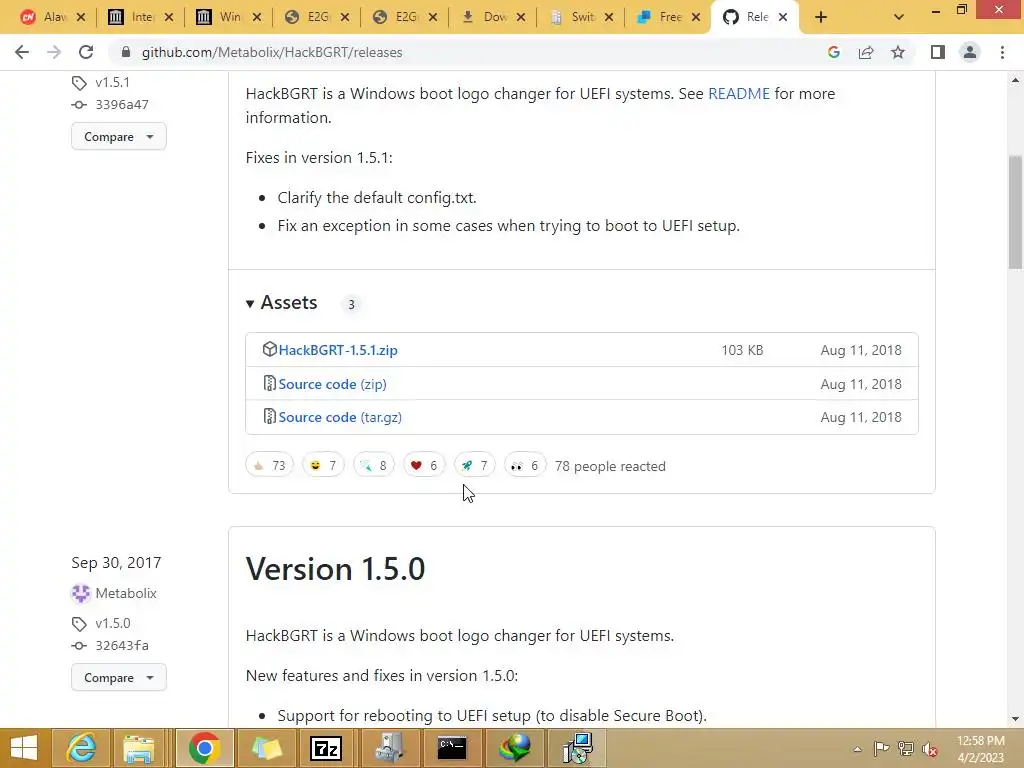Image resolution: width=1024 pixels, height=768 pixels.
Task: Close the Alav tab
Action: [x=81, y=18]
